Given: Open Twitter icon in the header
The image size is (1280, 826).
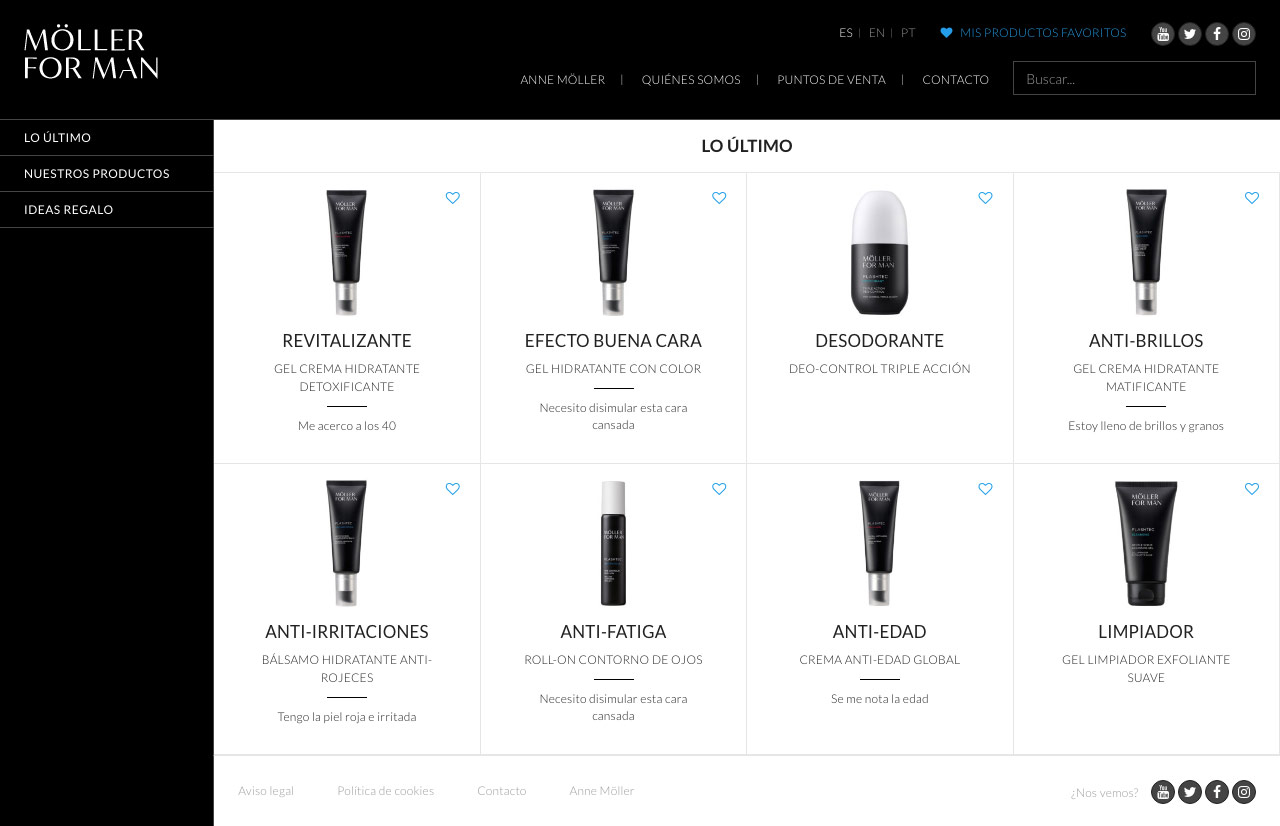Looking at the screenshot, I should point(1190,34).
